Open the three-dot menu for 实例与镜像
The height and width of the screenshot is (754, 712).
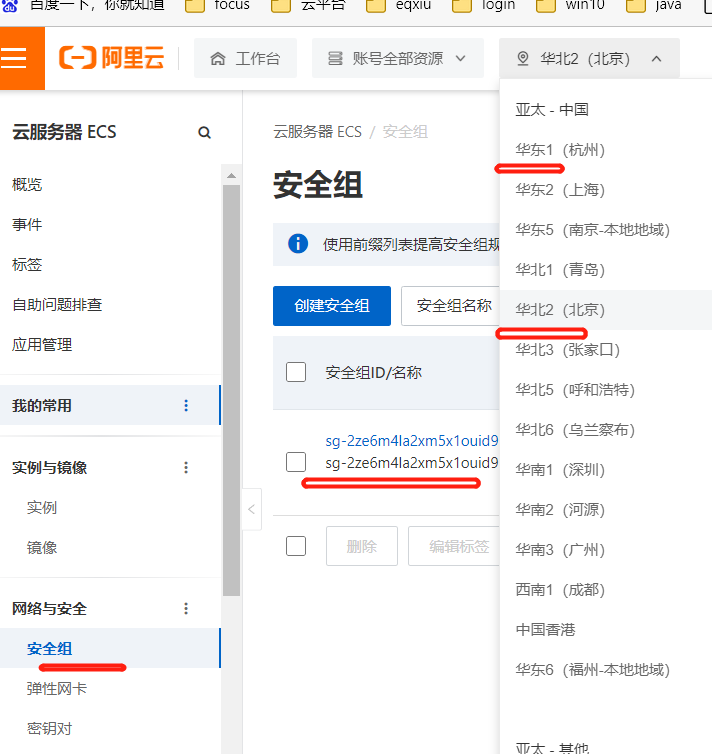click(186, 467)
